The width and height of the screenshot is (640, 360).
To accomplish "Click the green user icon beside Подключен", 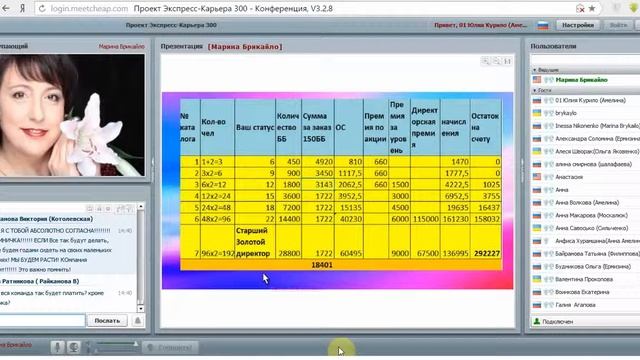I will point(537,322).
